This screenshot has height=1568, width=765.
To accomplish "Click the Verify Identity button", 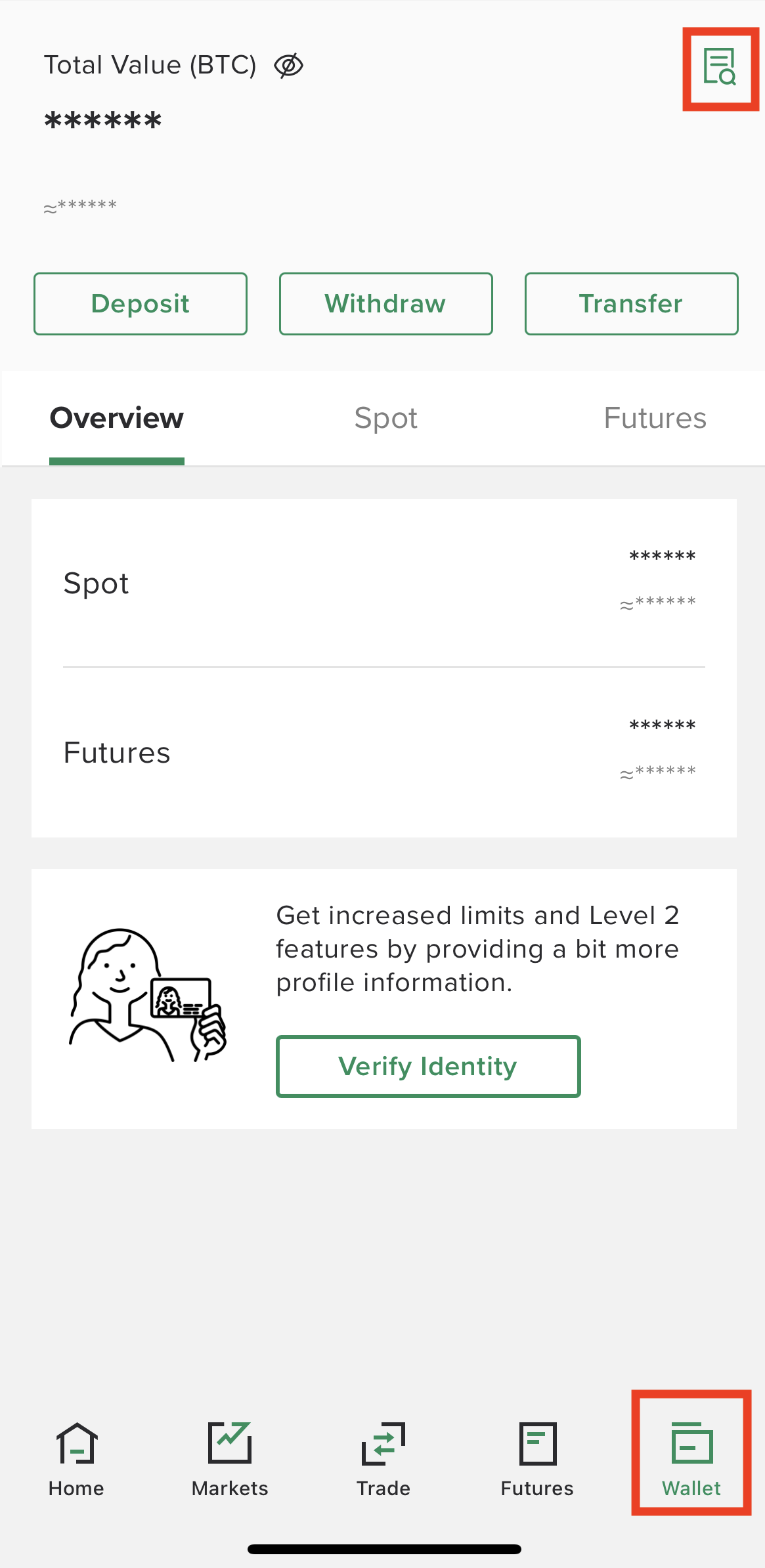I will (x=428, y=1066).
